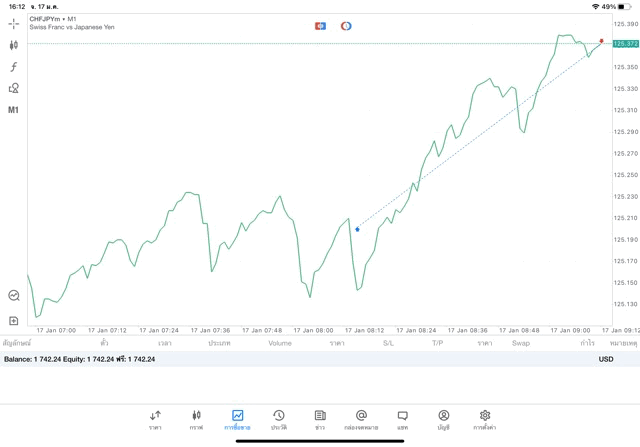640x447 pixels.
Task: Tap the blue-red circular trade icon
Action: (x=346, y=25)
